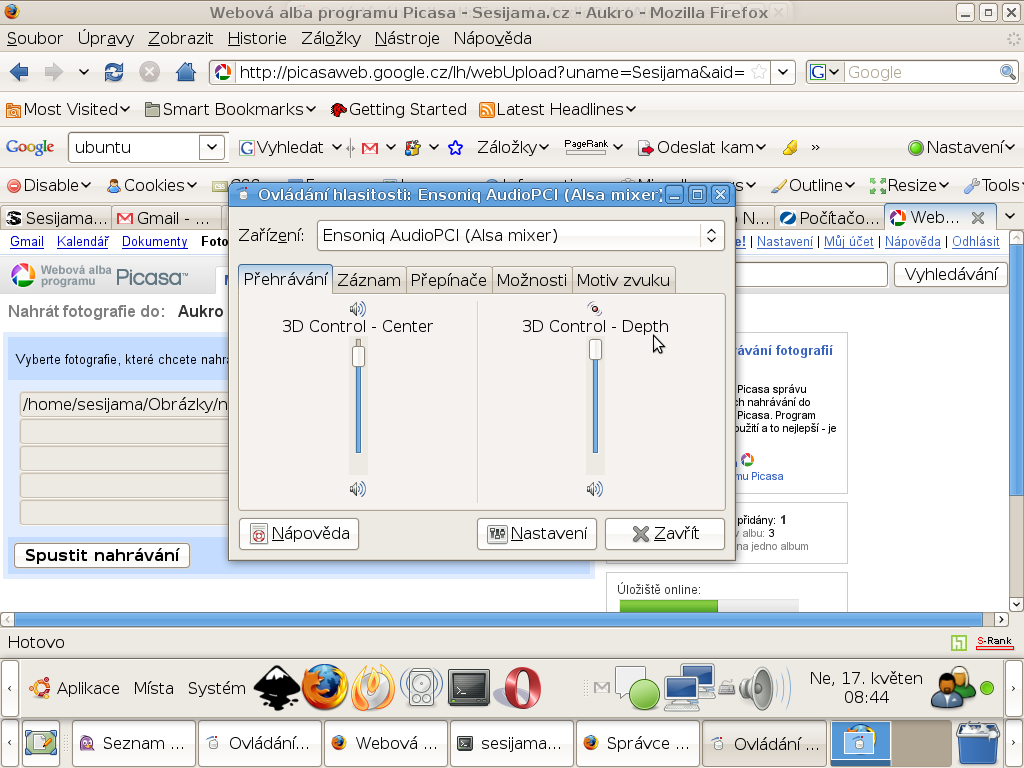This screenshot has width=1024, height=768.
Task: Click the Odhlásit link
Action: click(x=976, y=242)
